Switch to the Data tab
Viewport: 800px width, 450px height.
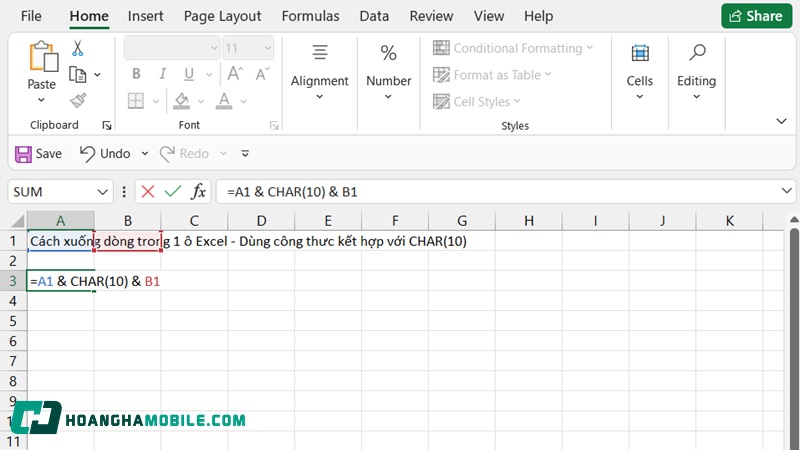374,16
